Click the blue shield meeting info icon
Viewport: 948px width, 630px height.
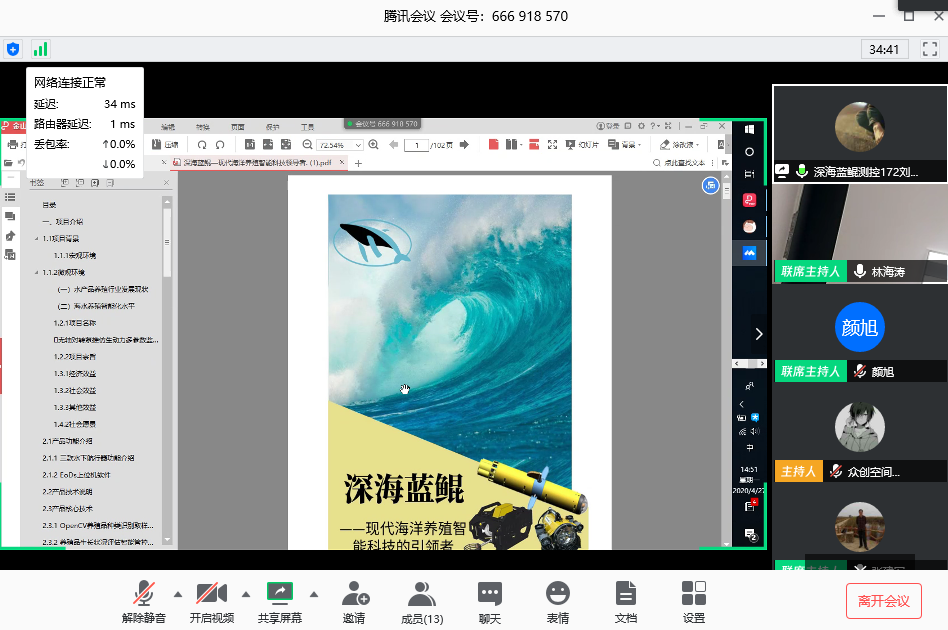[x=13, y=48]
